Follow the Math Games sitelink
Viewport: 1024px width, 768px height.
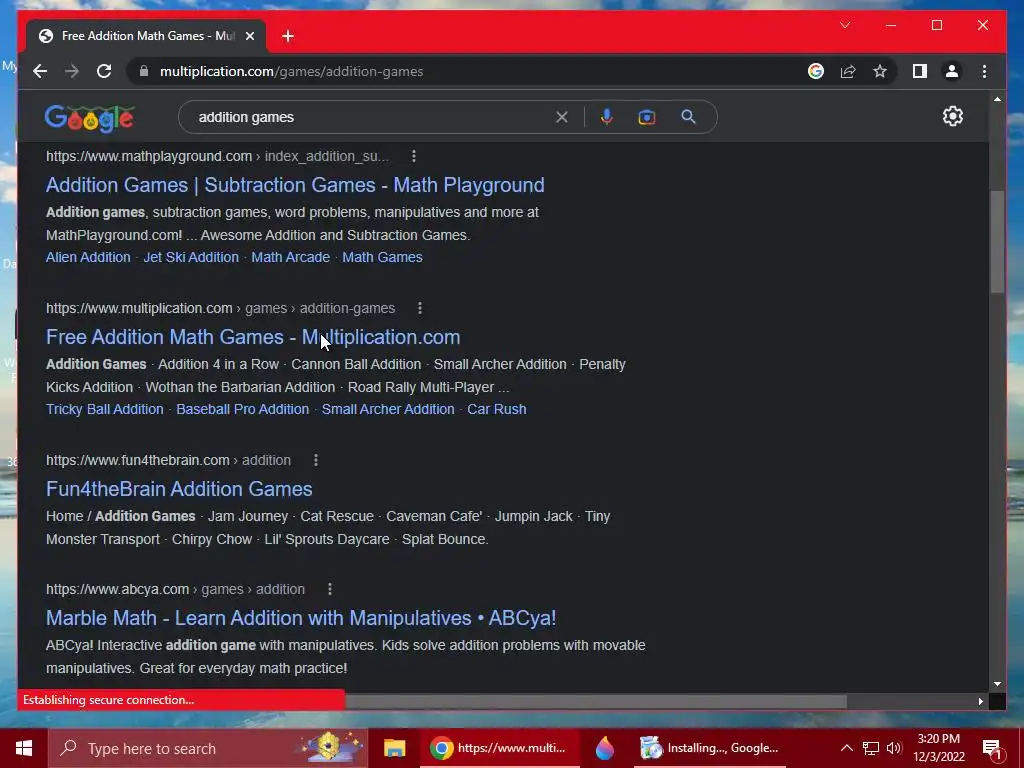click(x=382, y=257)
